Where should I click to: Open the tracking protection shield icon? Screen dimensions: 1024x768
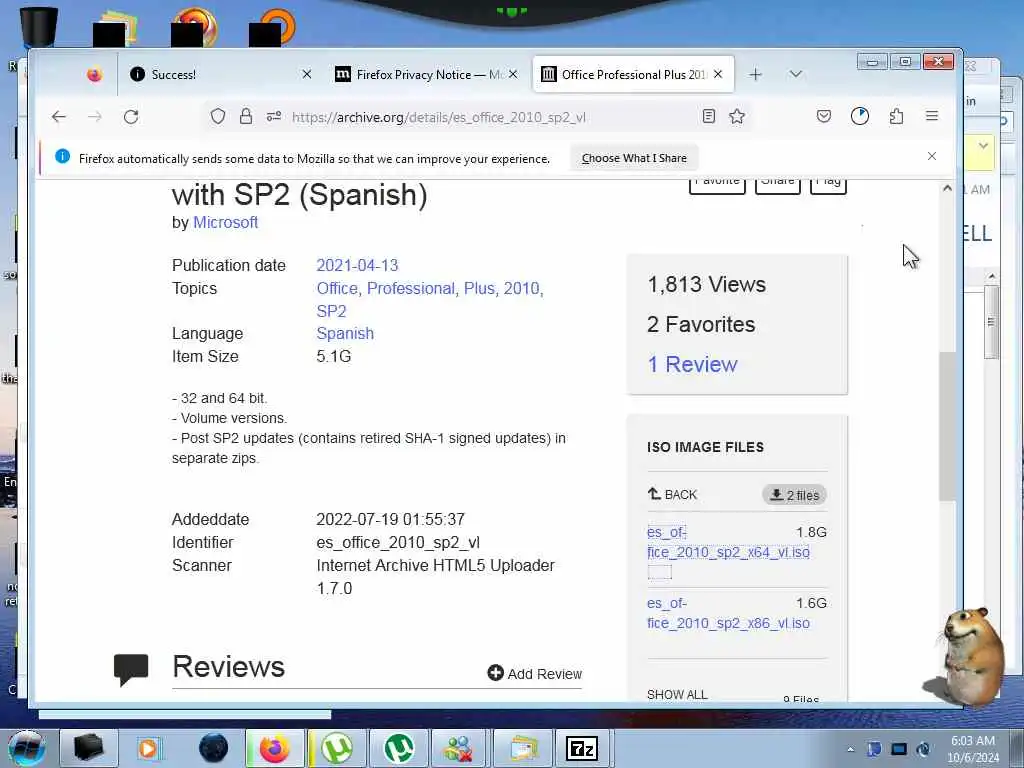click(x=218, y=117)
